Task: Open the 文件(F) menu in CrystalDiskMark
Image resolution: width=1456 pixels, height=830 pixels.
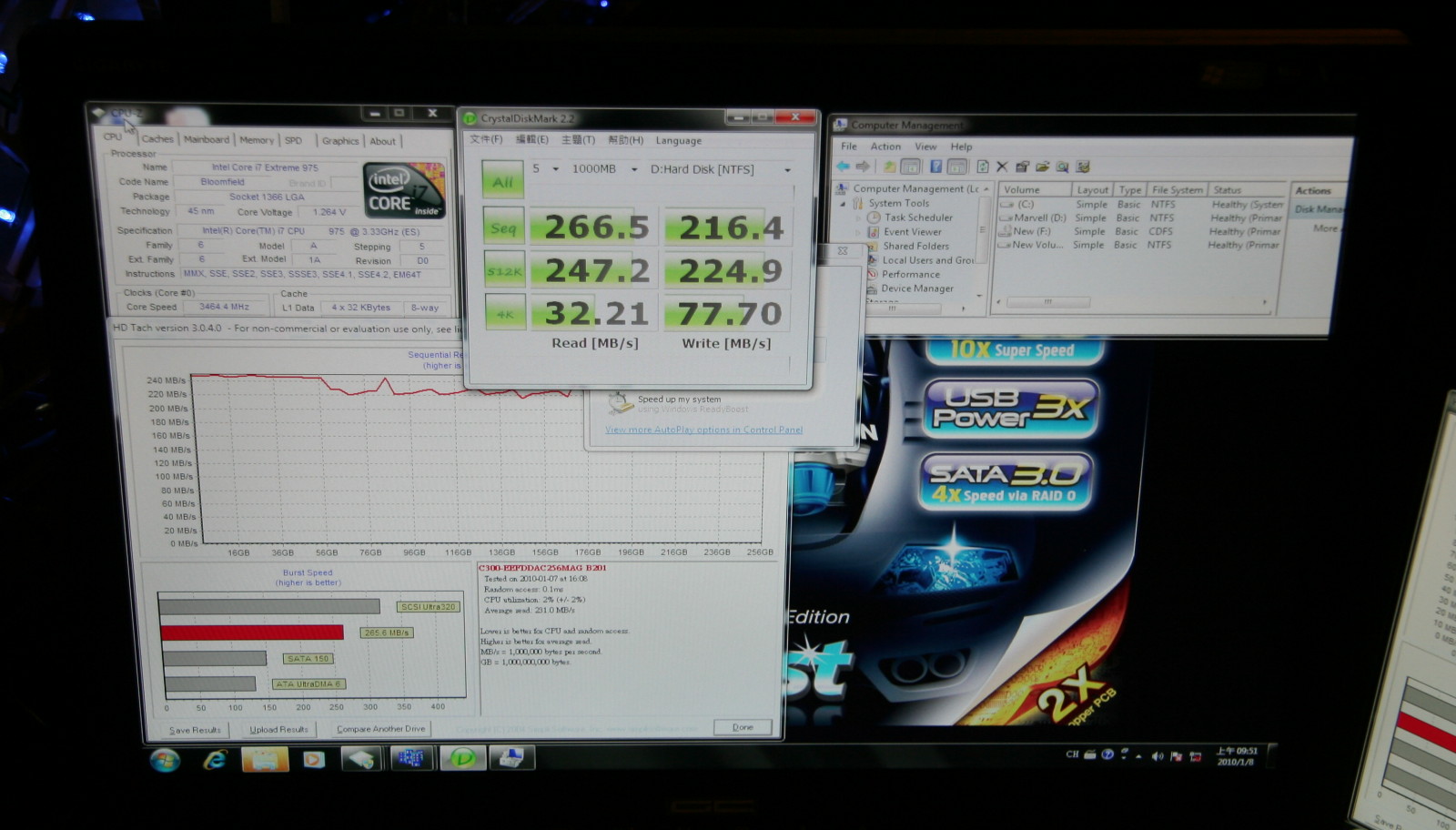Action: tap(486, 139)
